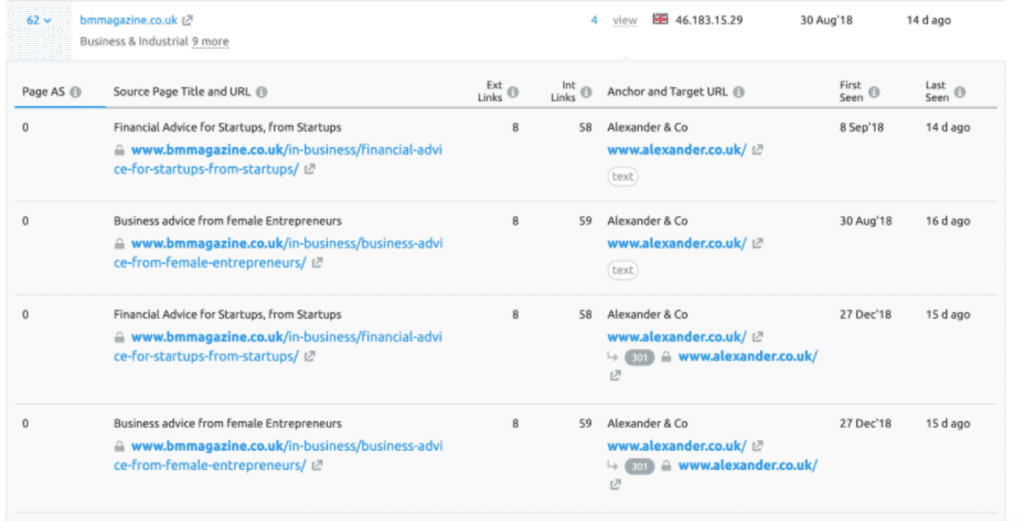Sort by Last Seen column

(936, 91)
